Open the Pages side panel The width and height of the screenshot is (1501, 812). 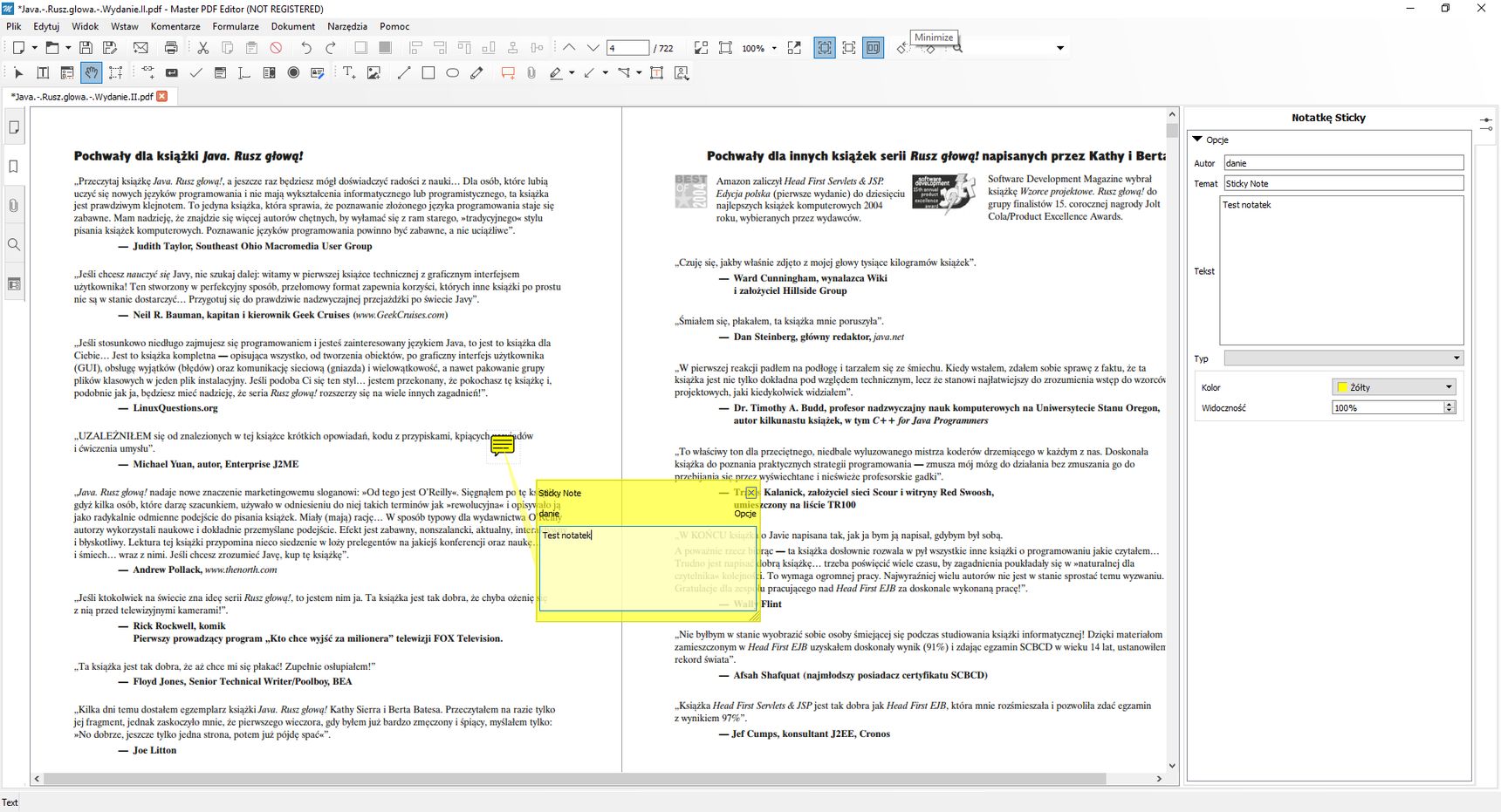click(x=14, y=127)
